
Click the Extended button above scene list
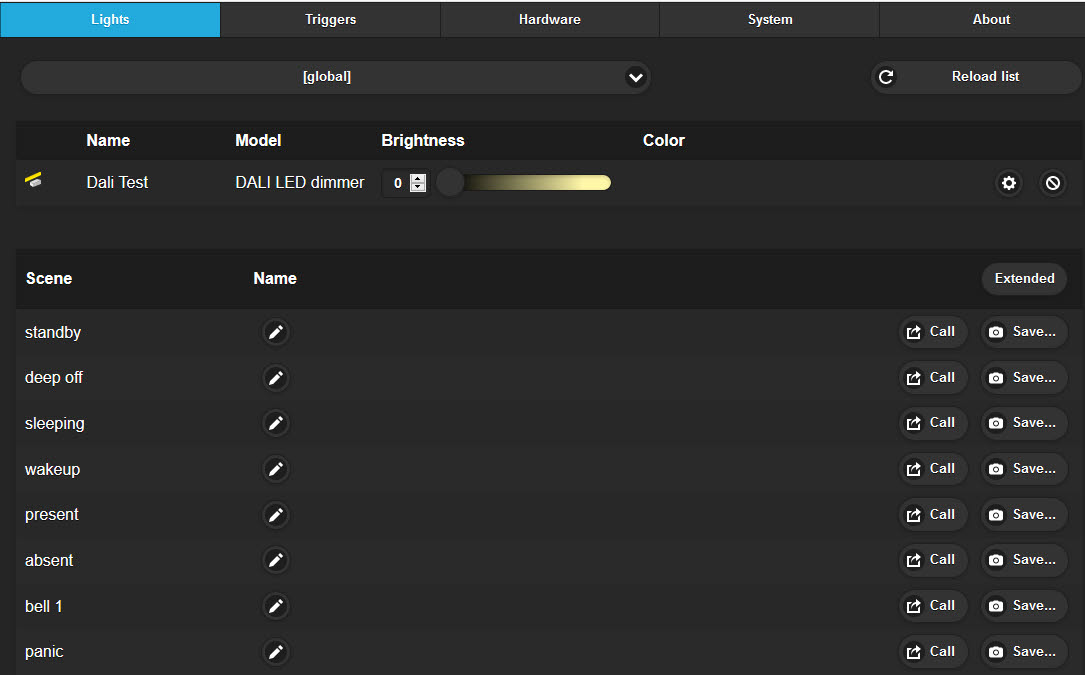[1024, 279]
